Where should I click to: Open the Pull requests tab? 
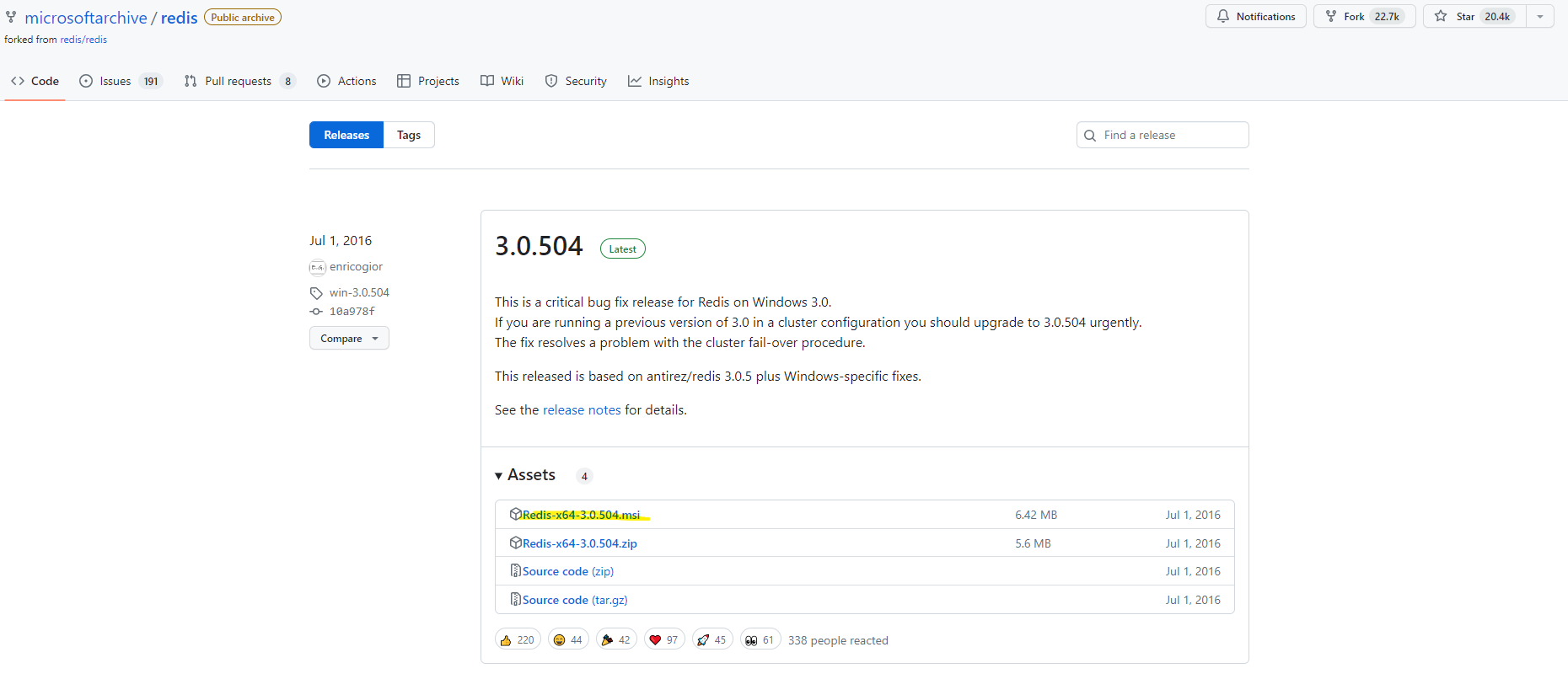(x=239, y=81)
